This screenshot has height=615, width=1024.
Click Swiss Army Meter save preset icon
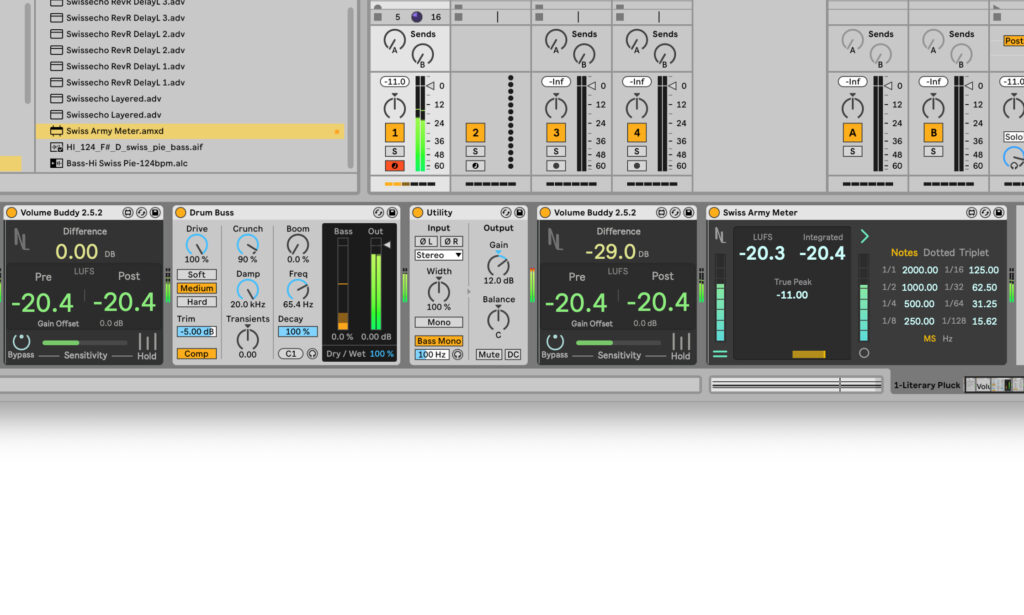[x=999, y=213]
